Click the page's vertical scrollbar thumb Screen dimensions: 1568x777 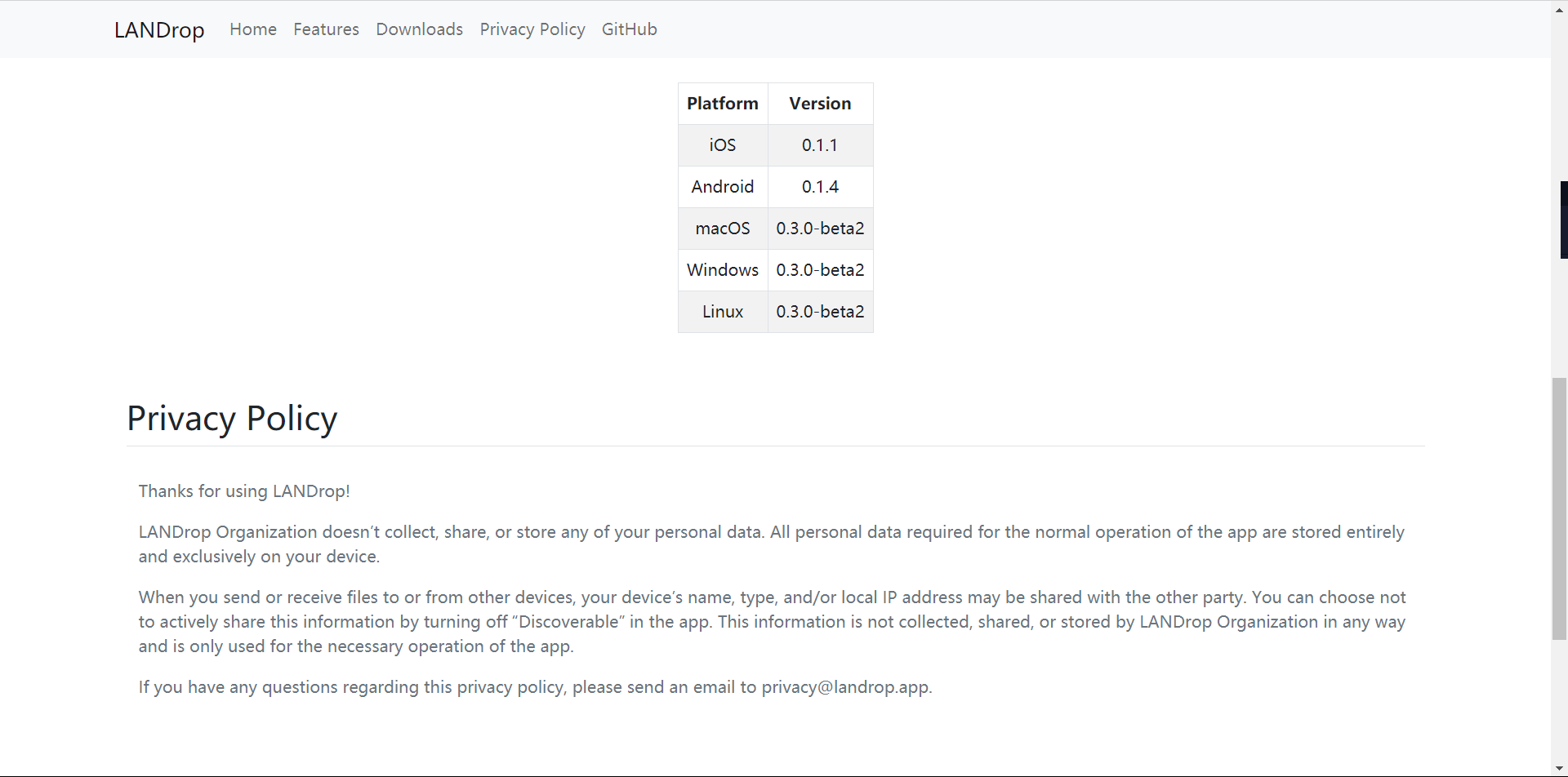[1559, 508]
